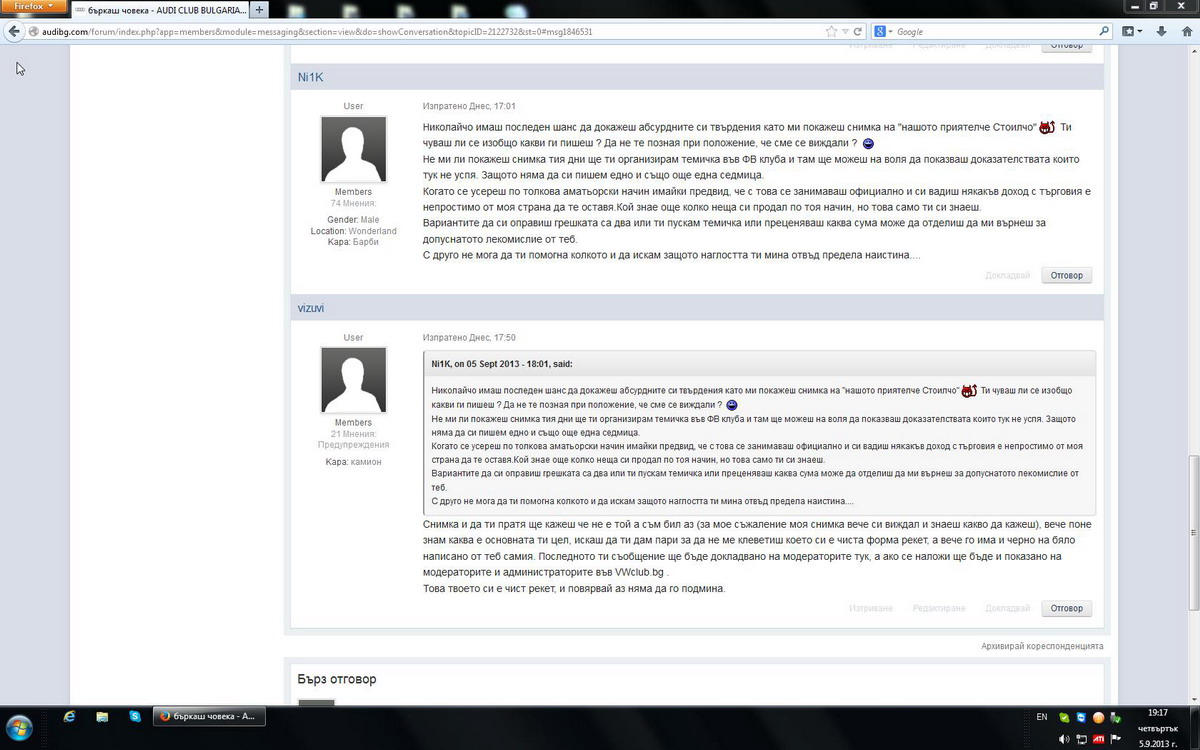The height and width of the screenshot is (750, 1200).
Task: Click Отговор button under vizuvi's message
Action: pos(1066,608)
